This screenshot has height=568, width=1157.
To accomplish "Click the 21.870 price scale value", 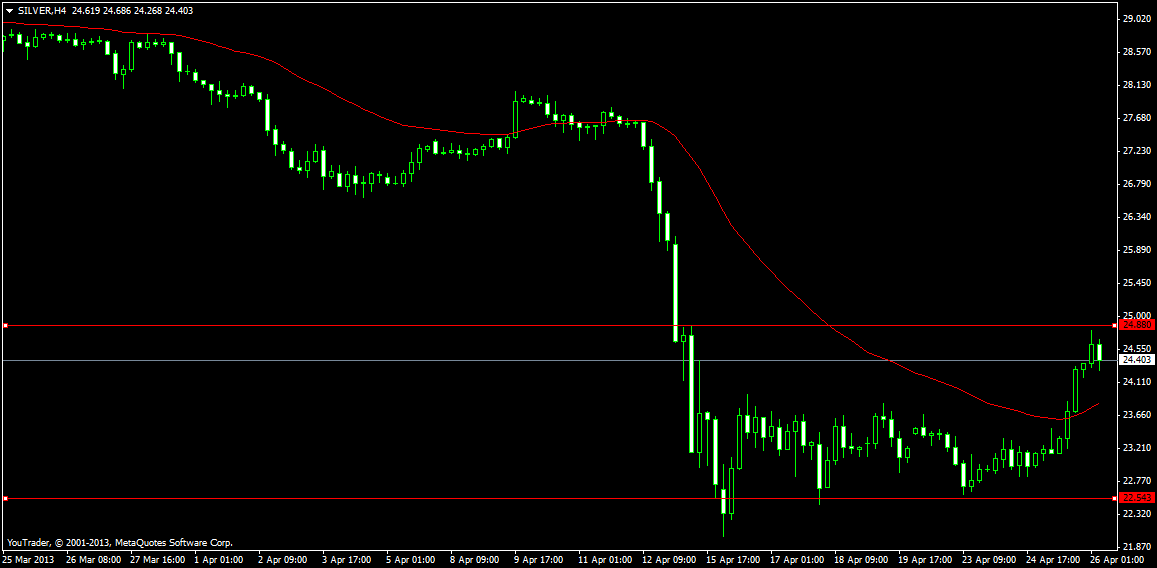I will [x=1136, y=547].
